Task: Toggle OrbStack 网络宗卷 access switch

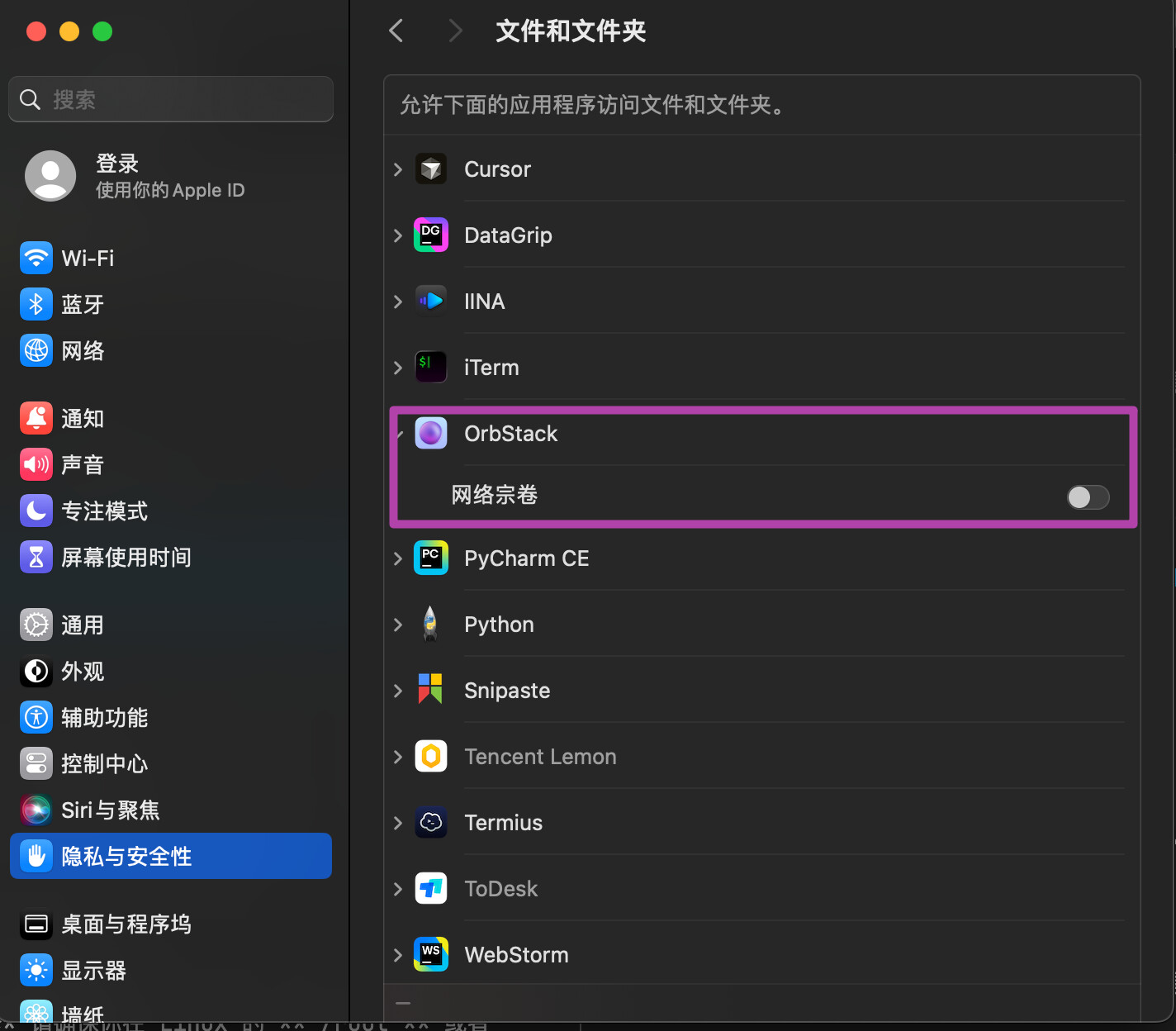Action: click(1088, 496)
